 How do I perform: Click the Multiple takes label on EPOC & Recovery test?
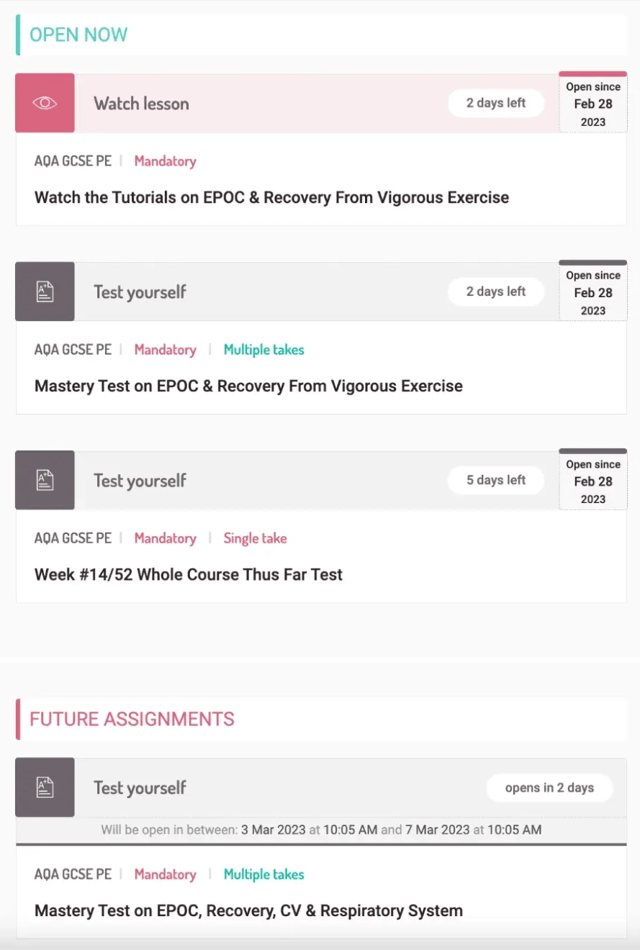tap(263, 350)
